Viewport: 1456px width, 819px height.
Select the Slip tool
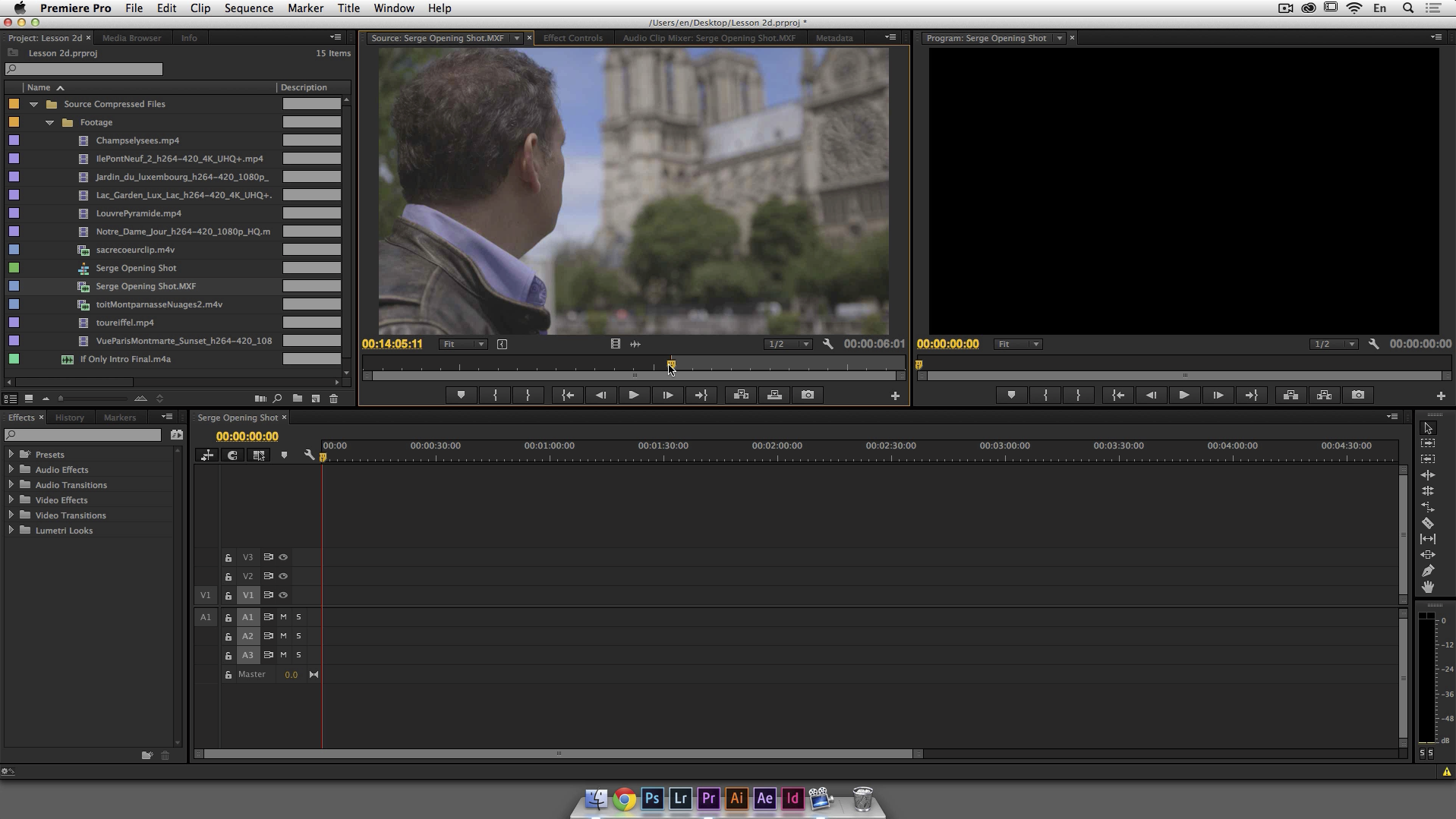[1428, 539]
